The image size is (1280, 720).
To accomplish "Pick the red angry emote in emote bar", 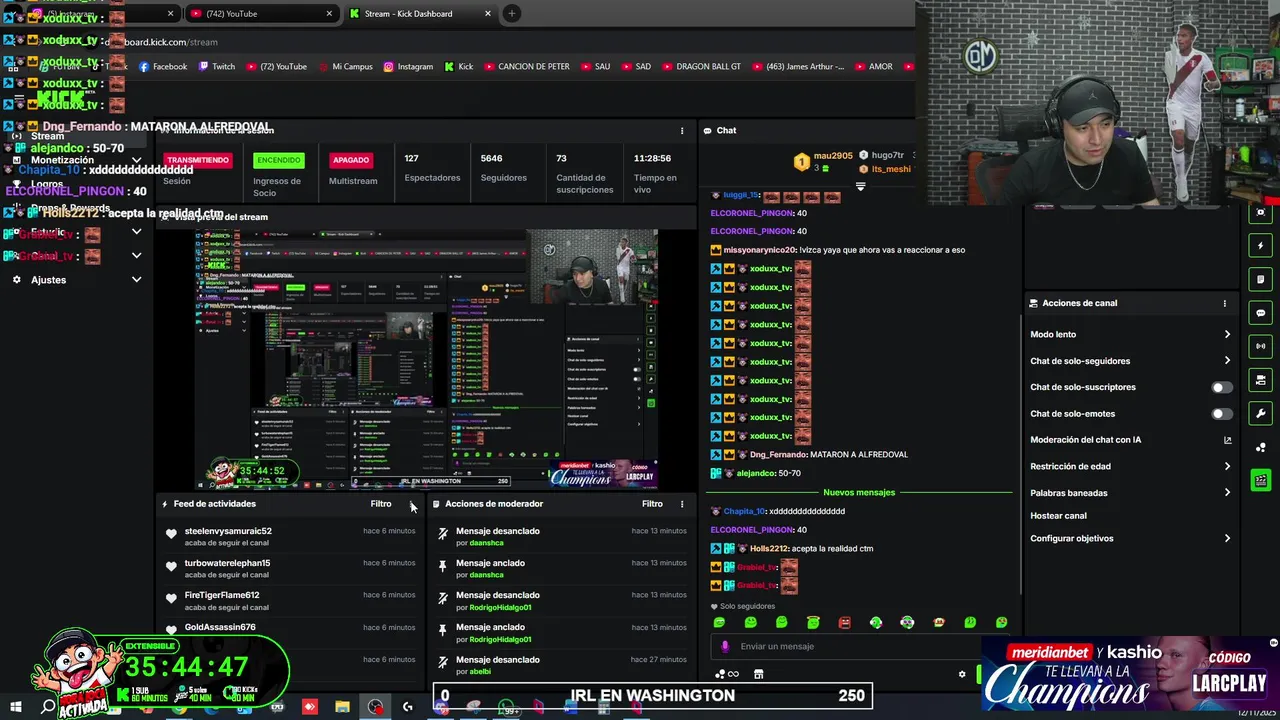I will tap(844, 622).
